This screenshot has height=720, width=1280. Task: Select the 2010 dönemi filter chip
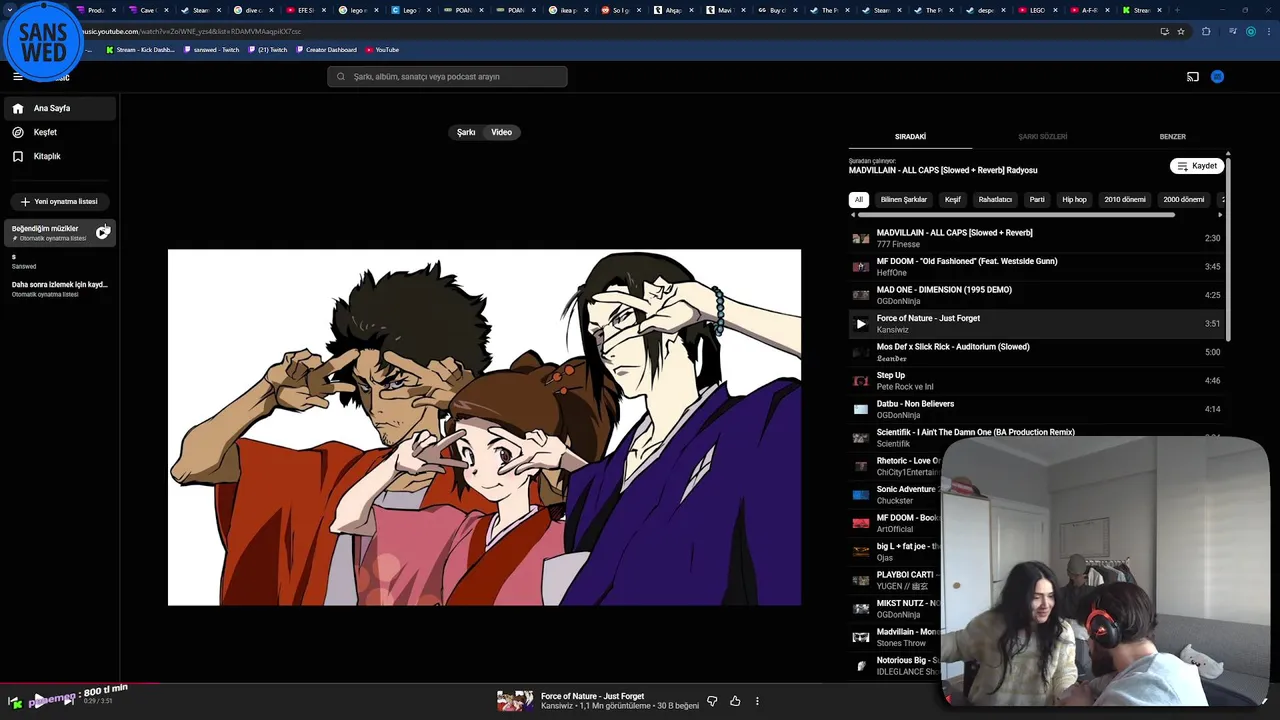coord(1125,199)
